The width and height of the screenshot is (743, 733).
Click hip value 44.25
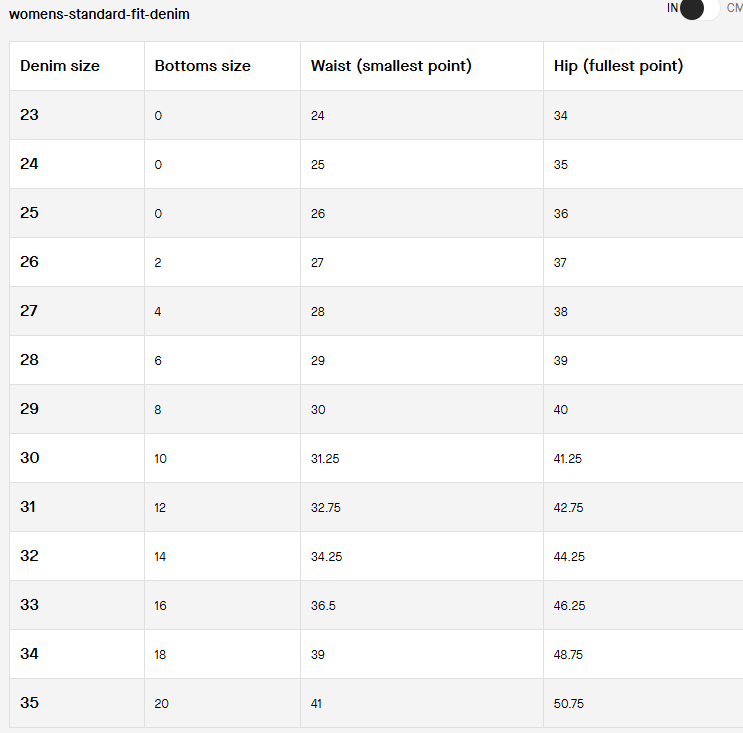click(569, 557)
